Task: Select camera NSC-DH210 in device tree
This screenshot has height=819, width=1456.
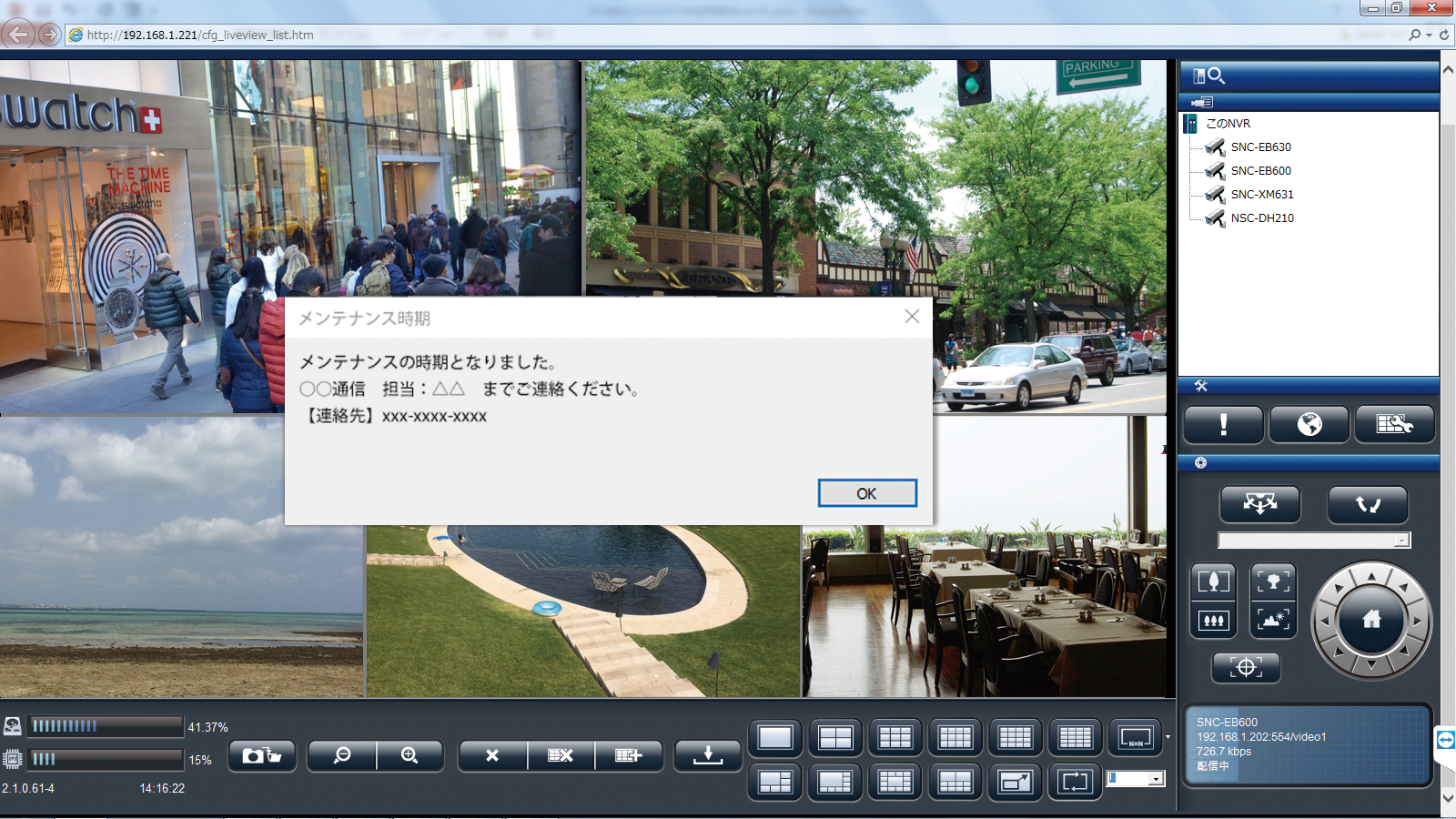Action: pos(1261,217)
